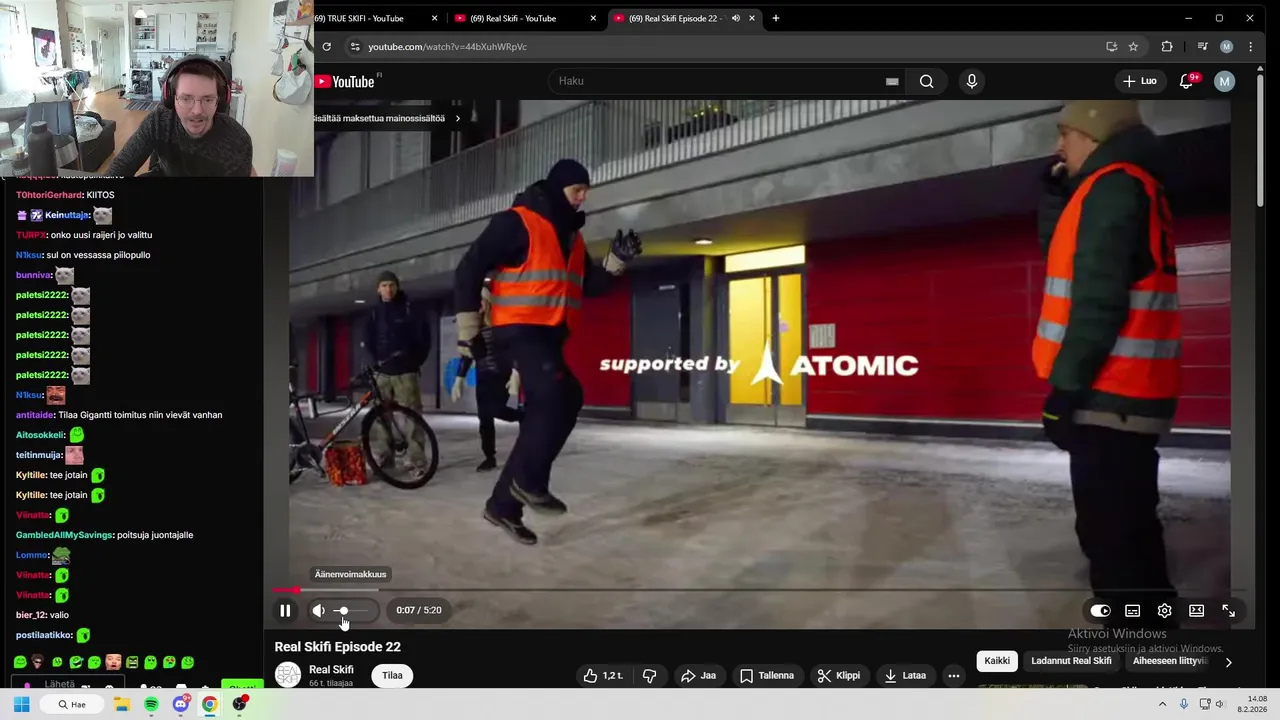
Task: Open Chrome media controls icon
Action: point(1202,46)
